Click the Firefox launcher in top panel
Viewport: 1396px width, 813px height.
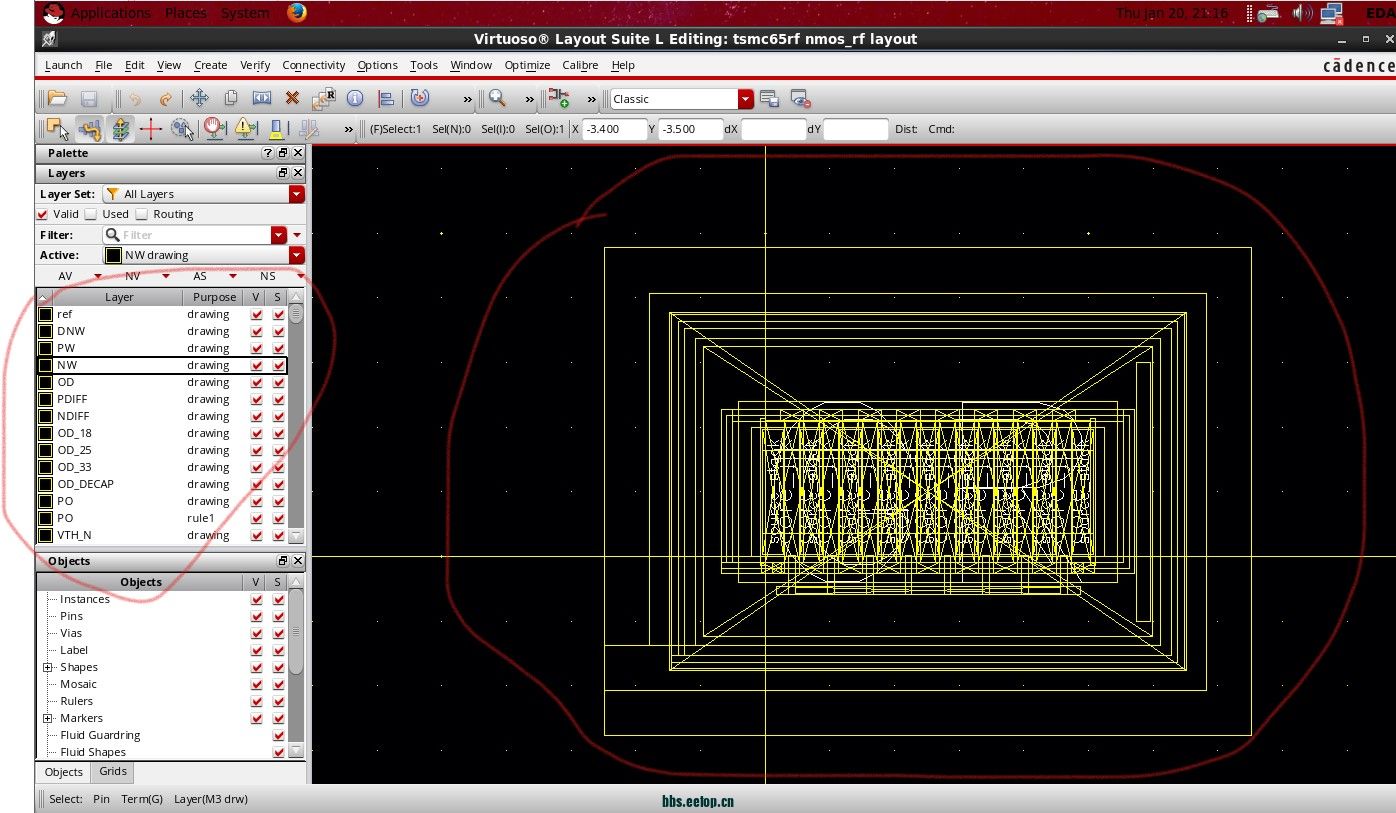coord(296,13)
